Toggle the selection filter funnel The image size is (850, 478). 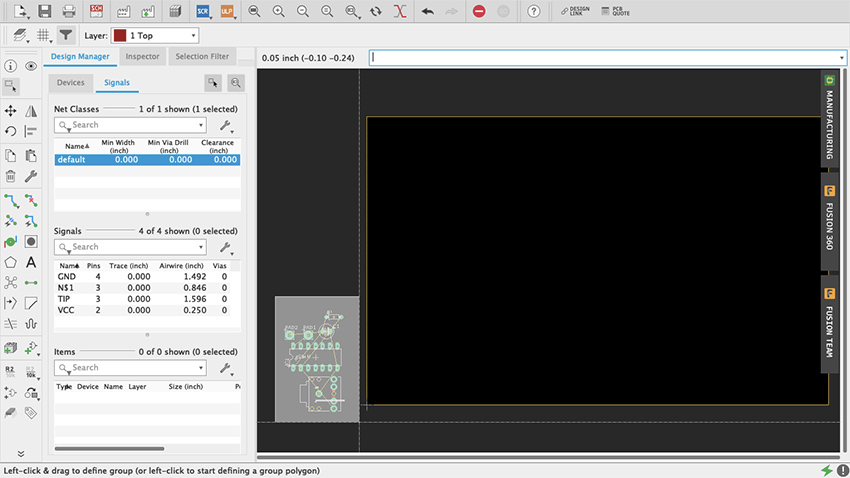66,35
